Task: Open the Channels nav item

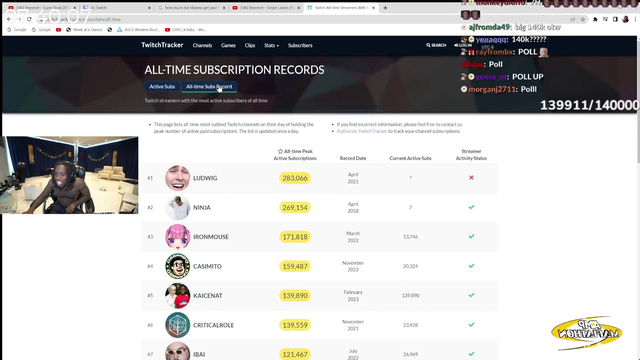Action: point(202,45)
